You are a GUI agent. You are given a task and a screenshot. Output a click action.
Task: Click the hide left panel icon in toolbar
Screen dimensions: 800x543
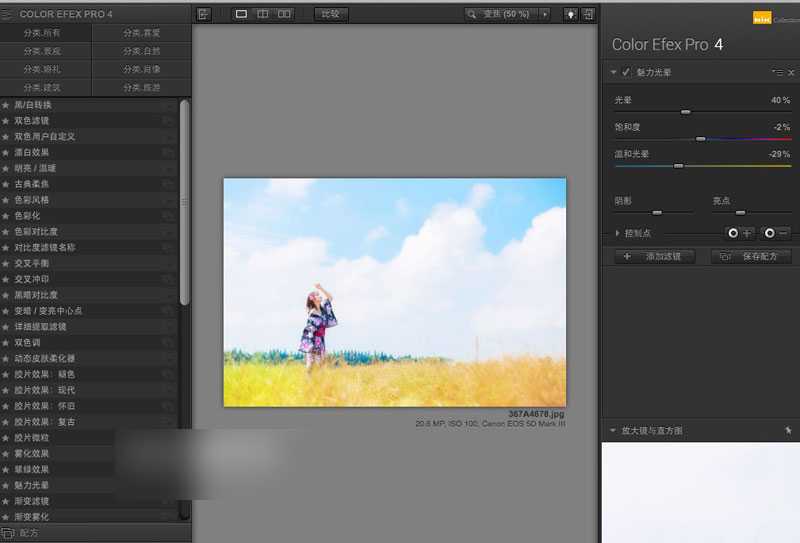click(204, 14)
